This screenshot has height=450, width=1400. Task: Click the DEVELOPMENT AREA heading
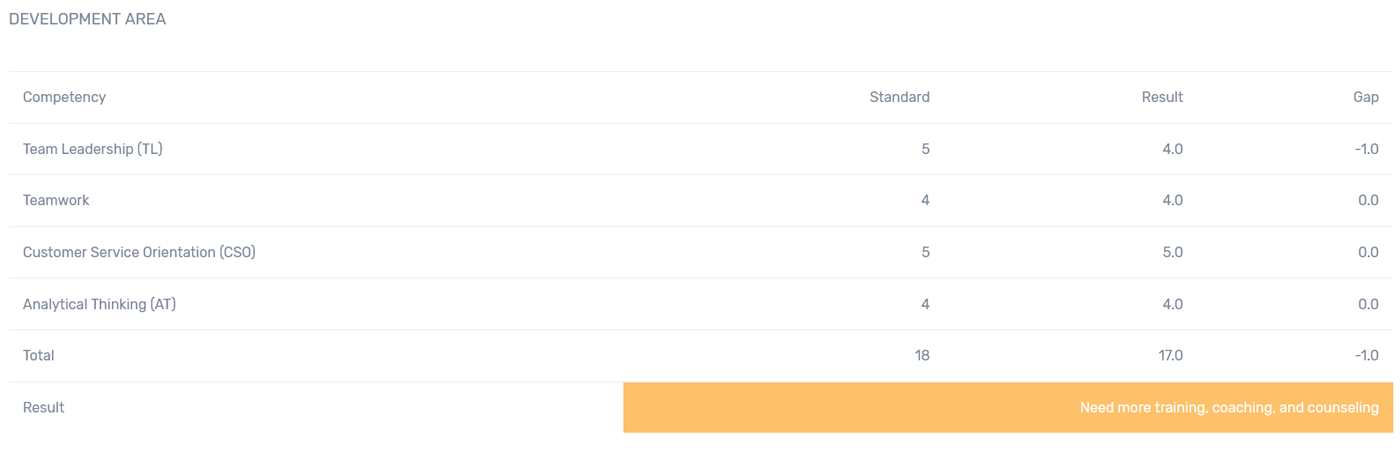click(87, 19)
